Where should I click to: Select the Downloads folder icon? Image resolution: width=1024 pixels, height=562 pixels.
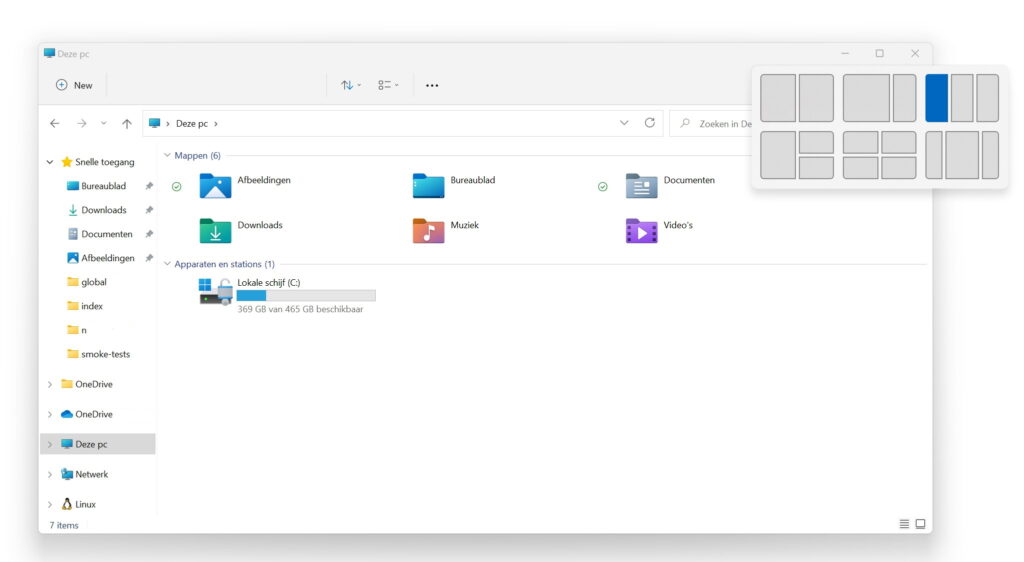pyautogui.click(x=216, y=230)
